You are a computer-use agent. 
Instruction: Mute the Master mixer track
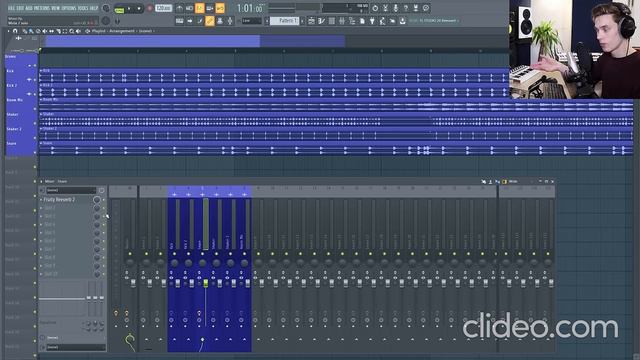click(x=130, y=254)
